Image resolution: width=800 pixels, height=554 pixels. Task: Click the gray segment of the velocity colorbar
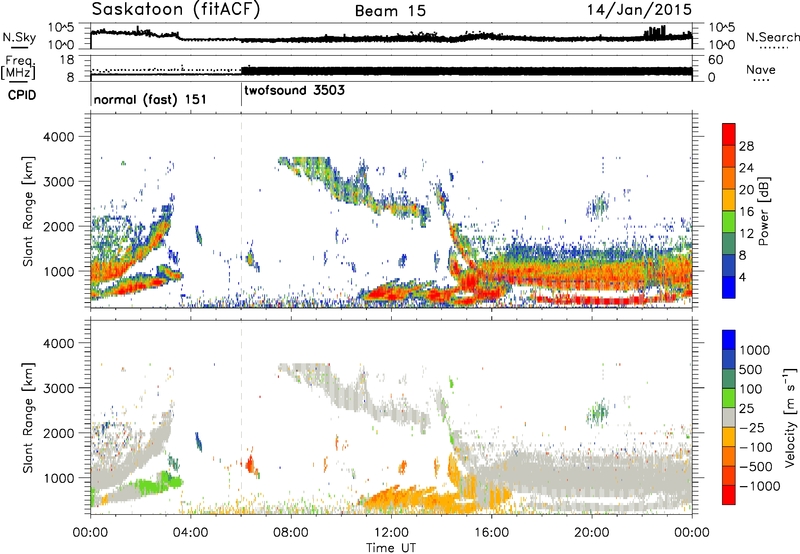[729, 417]
